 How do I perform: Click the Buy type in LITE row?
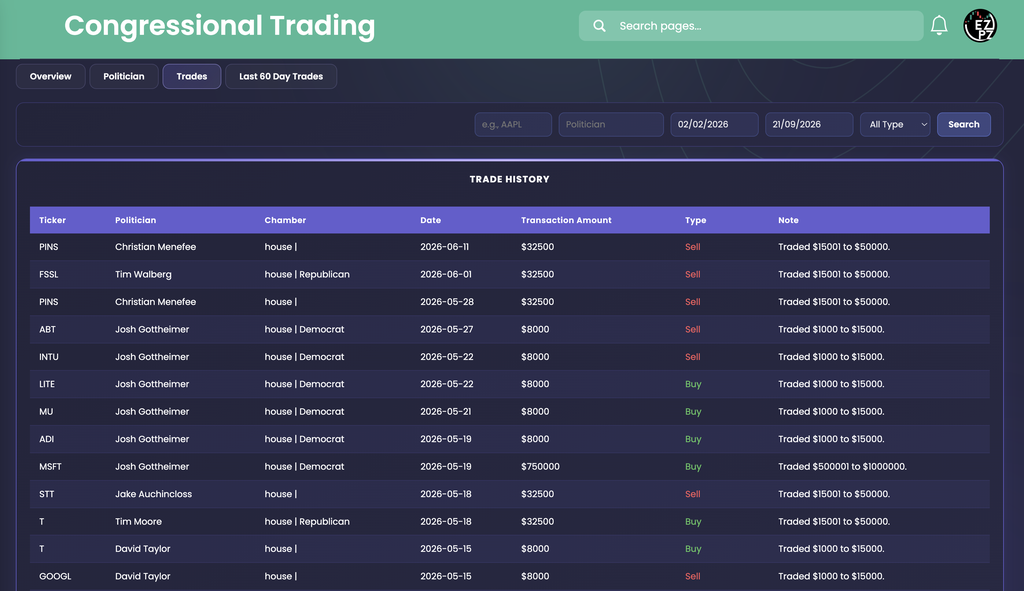coord(693,384)
